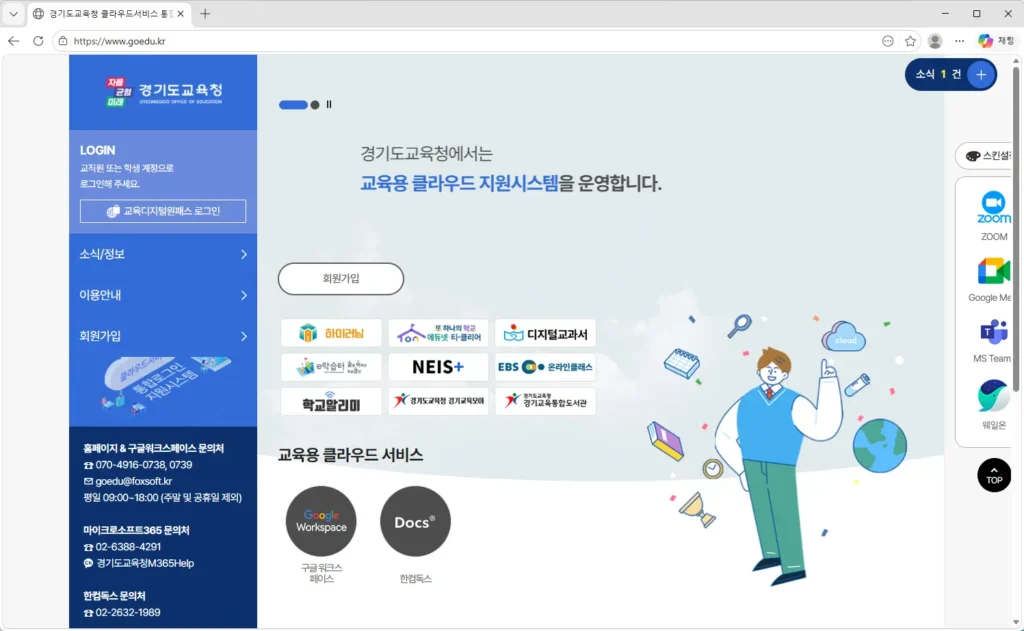Click phone number 02-2632-1989

pos(128,613)
